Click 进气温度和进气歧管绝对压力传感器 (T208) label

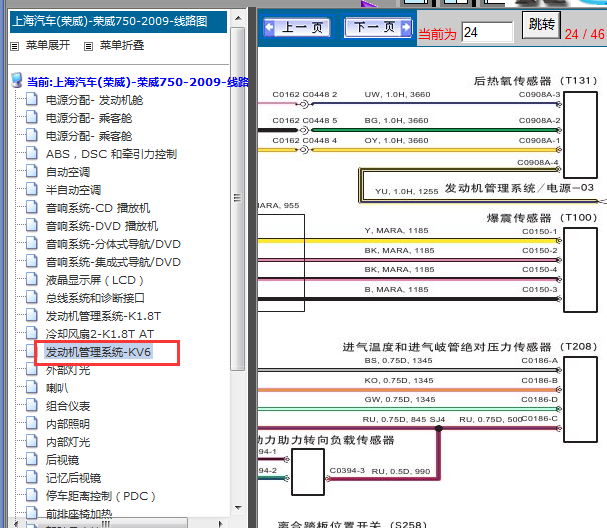[470, 347]
